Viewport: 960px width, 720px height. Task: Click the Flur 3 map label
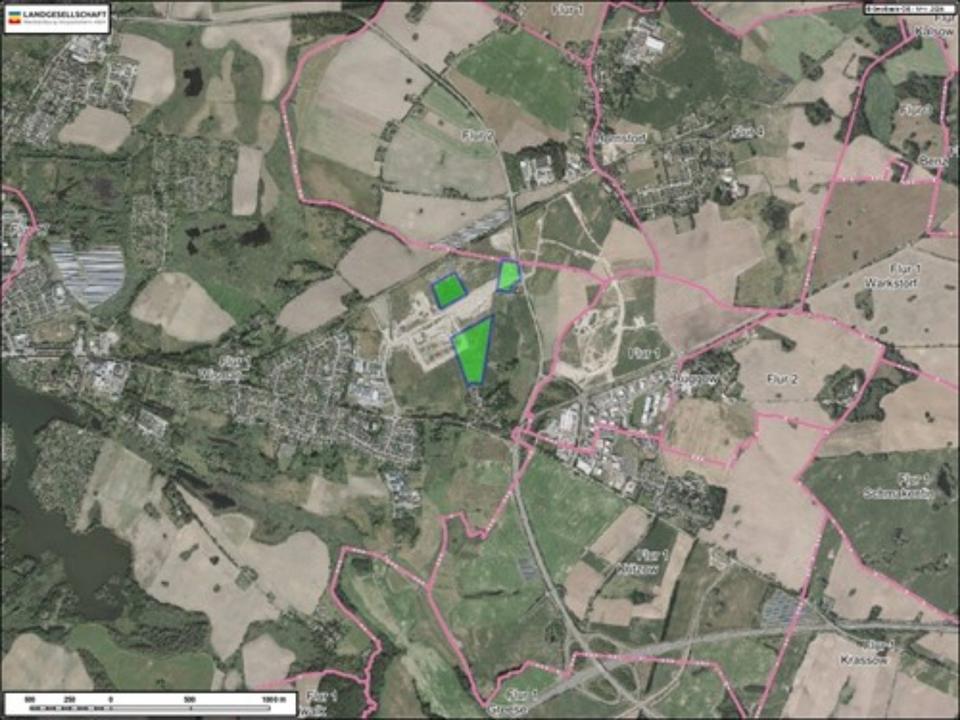pyautogui.click(x=914, y=108)
